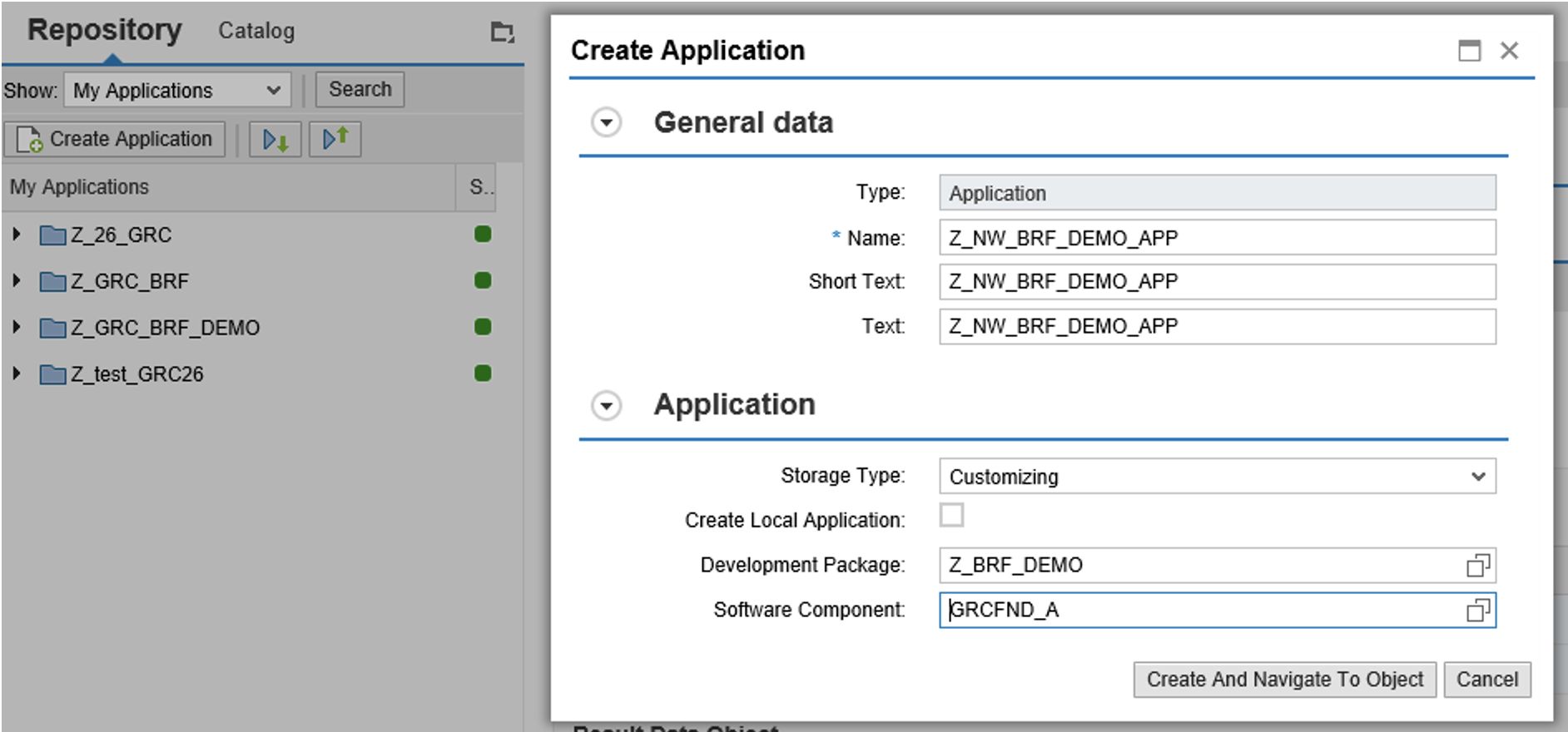This screenshot has width=1568, height=732.
Task: Click the repository layout icon beside Catalog
Action: (x=502, y=32)
